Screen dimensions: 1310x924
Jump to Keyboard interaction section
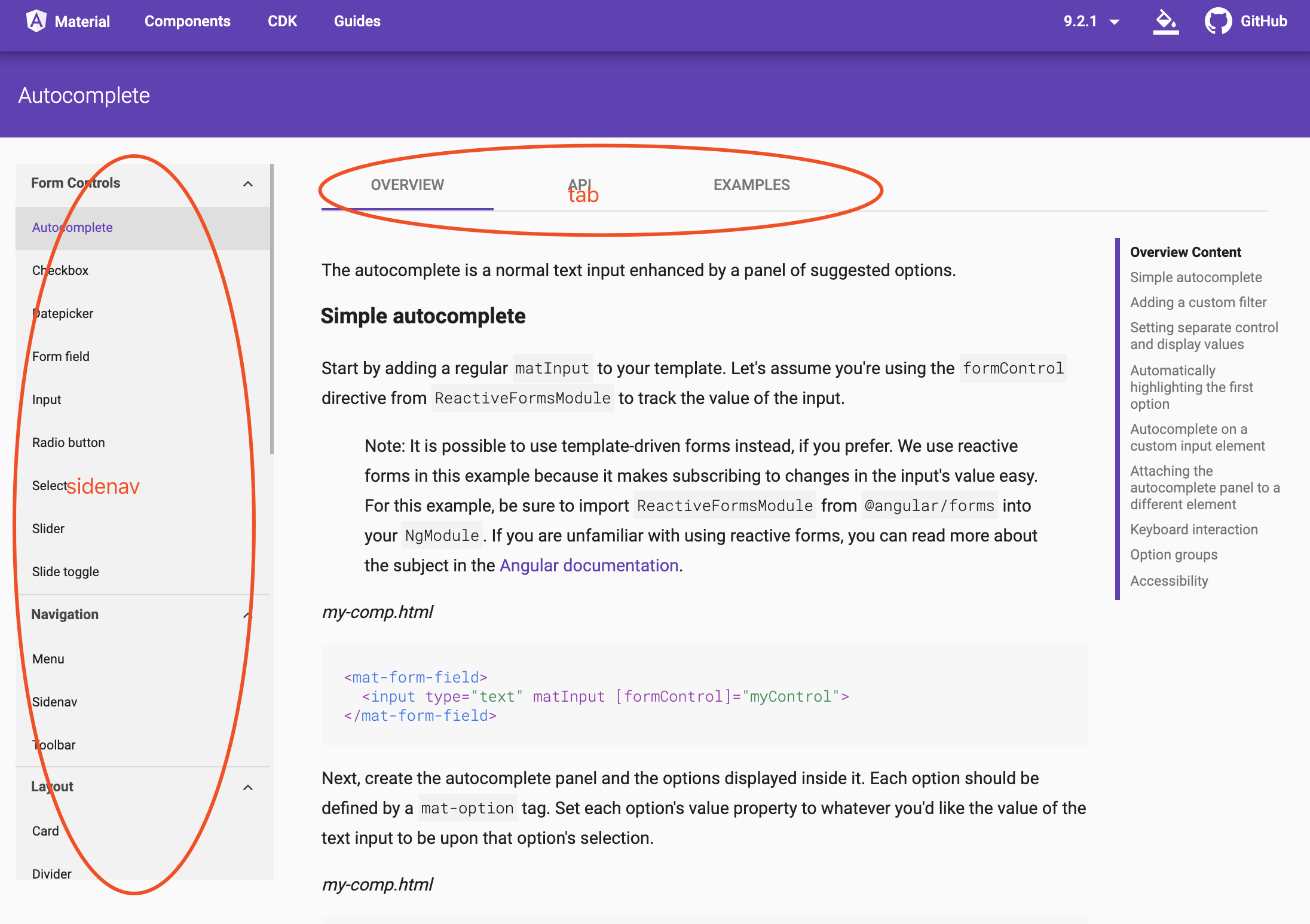pos(1193,530)
